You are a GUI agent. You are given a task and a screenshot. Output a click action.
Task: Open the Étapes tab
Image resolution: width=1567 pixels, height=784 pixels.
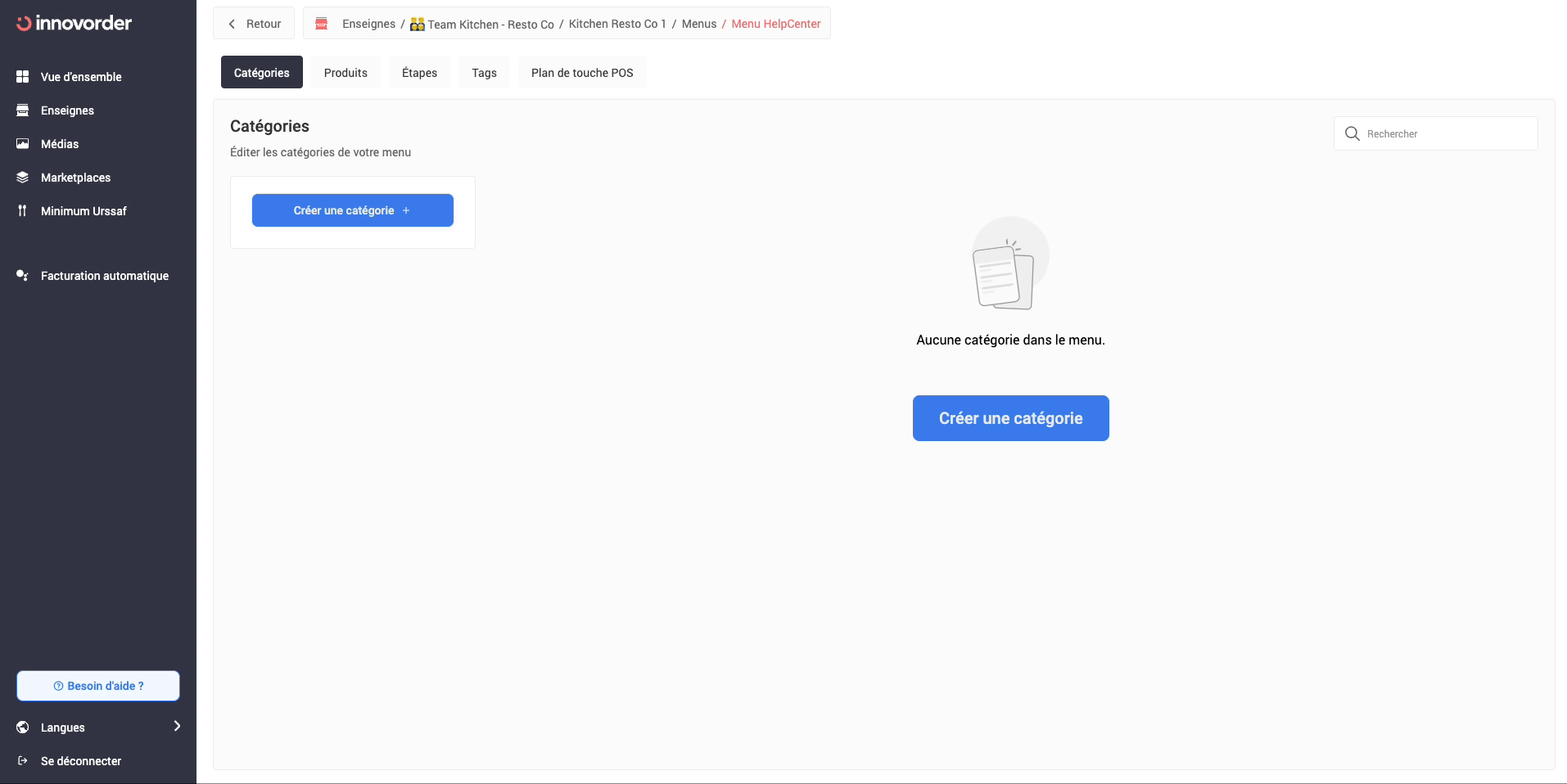pyautogui.click(x=419, y=73)
